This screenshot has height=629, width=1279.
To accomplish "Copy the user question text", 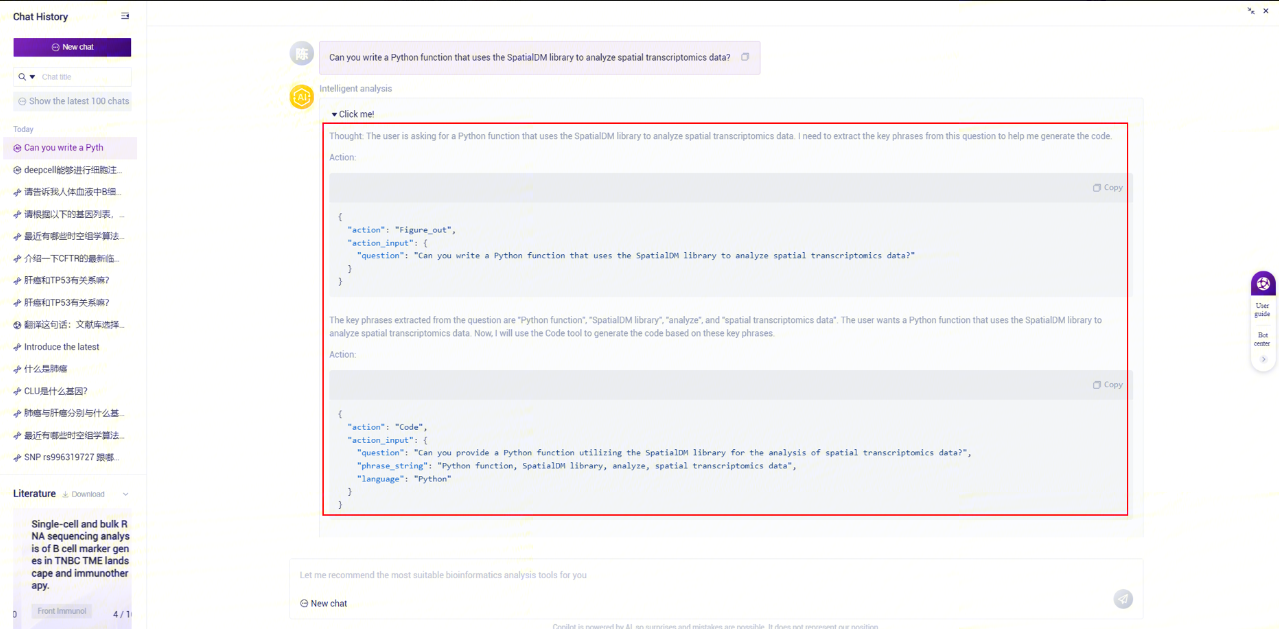I will [745, 57].
